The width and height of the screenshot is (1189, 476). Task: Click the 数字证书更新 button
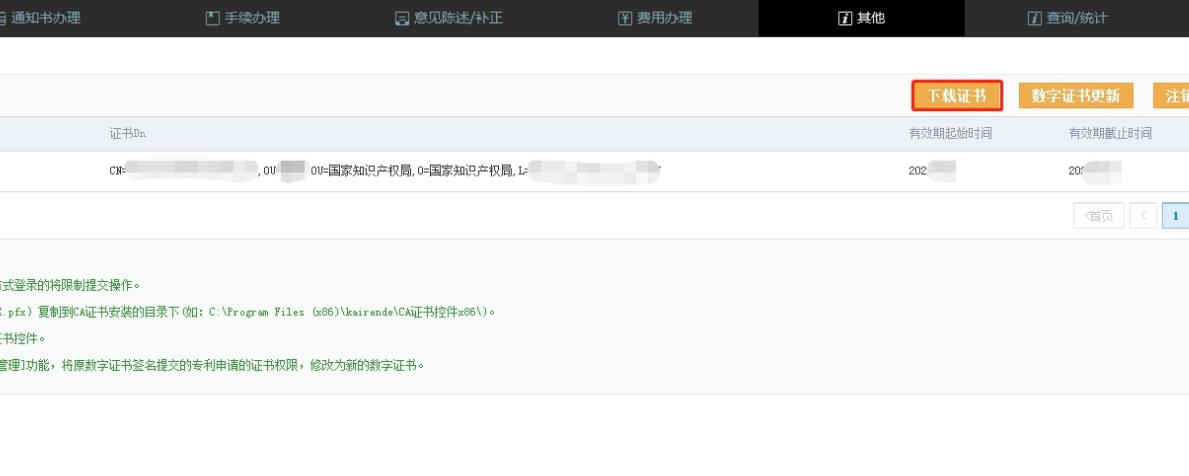pos(1075,96)
